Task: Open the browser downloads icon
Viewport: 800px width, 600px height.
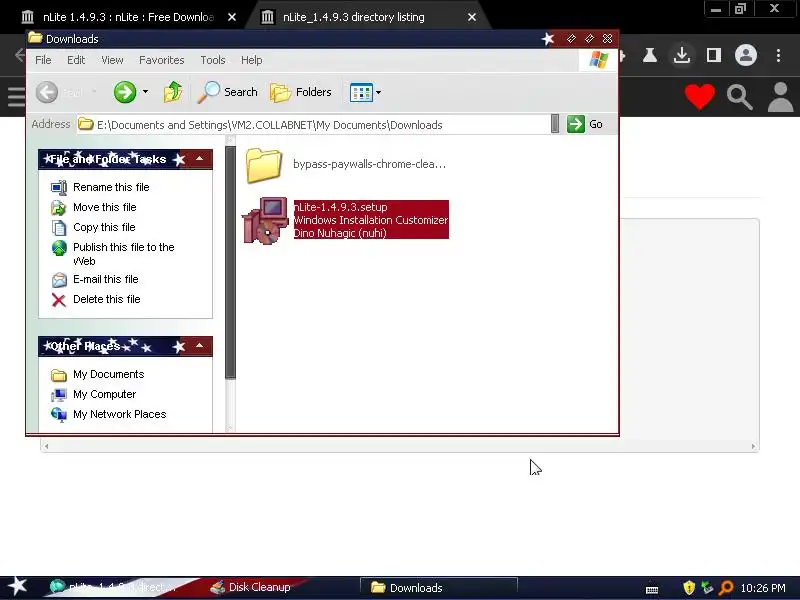Action: 682,55
